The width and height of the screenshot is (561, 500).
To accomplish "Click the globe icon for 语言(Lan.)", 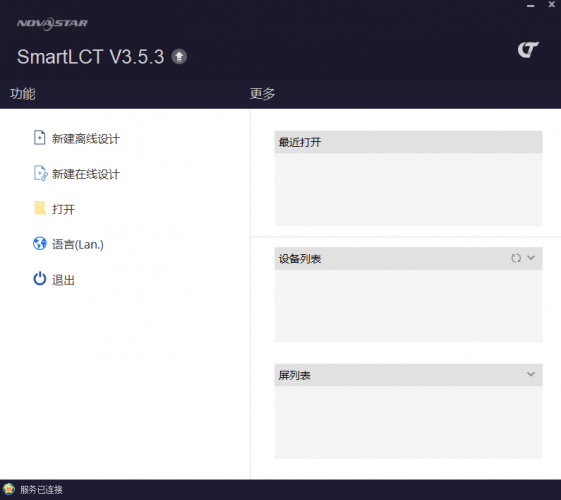I will (x=40, y=244).
